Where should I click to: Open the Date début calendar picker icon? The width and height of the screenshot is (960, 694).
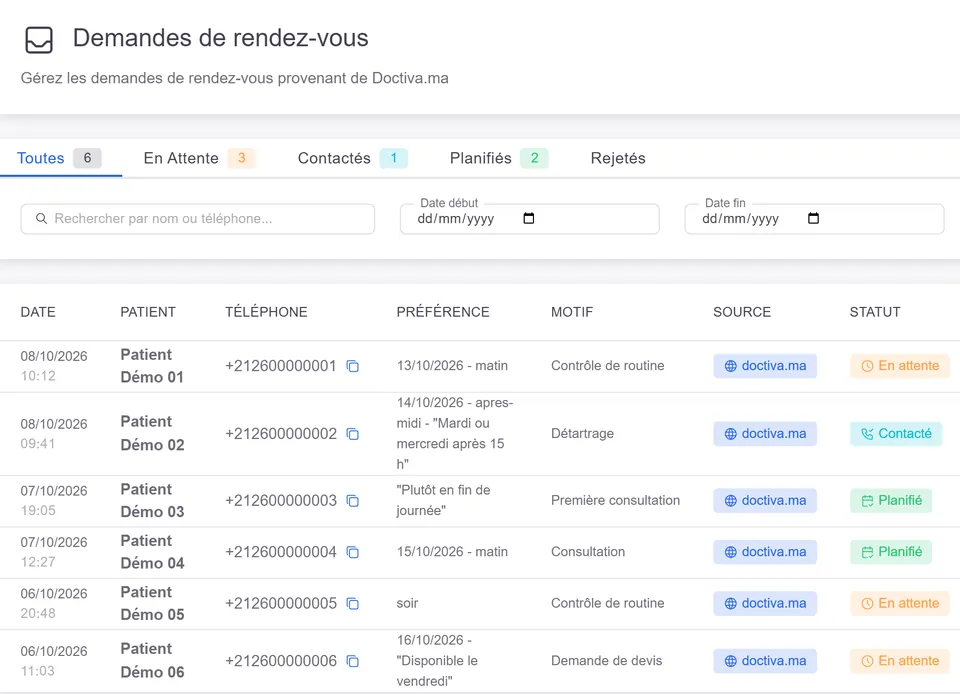tap(529, 218)
